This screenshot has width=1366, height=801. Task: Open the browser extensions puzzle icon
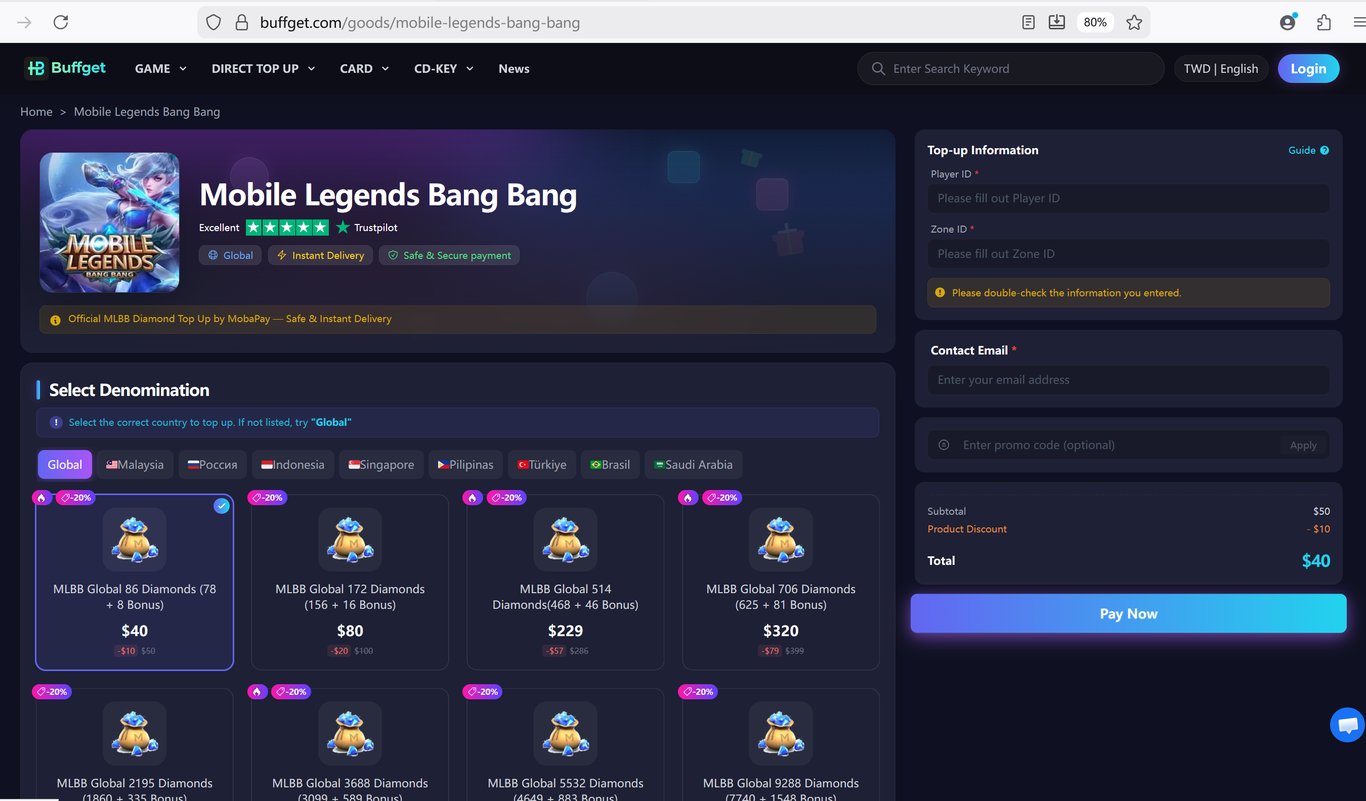point(1324,22)
